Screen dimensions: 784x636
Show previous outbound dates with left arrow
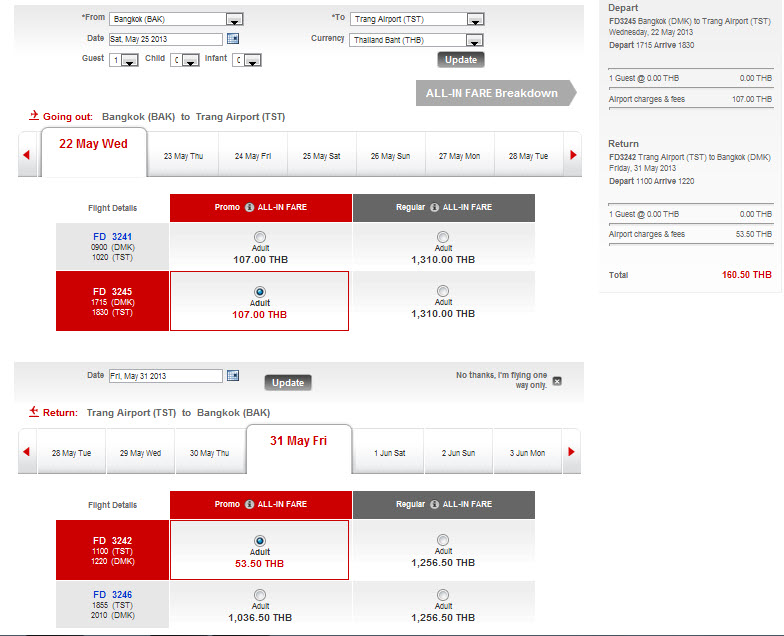pyautogui.click(x=26, y=155)
